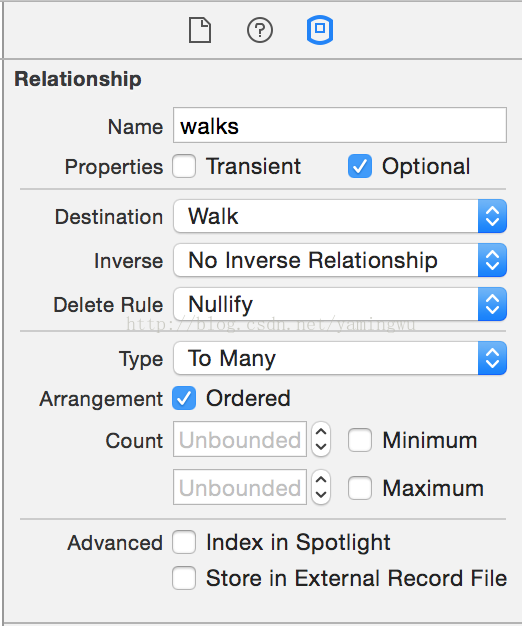522x626 pixels.
Task: Open the Quick Help inspector icon
Action: 260,30
